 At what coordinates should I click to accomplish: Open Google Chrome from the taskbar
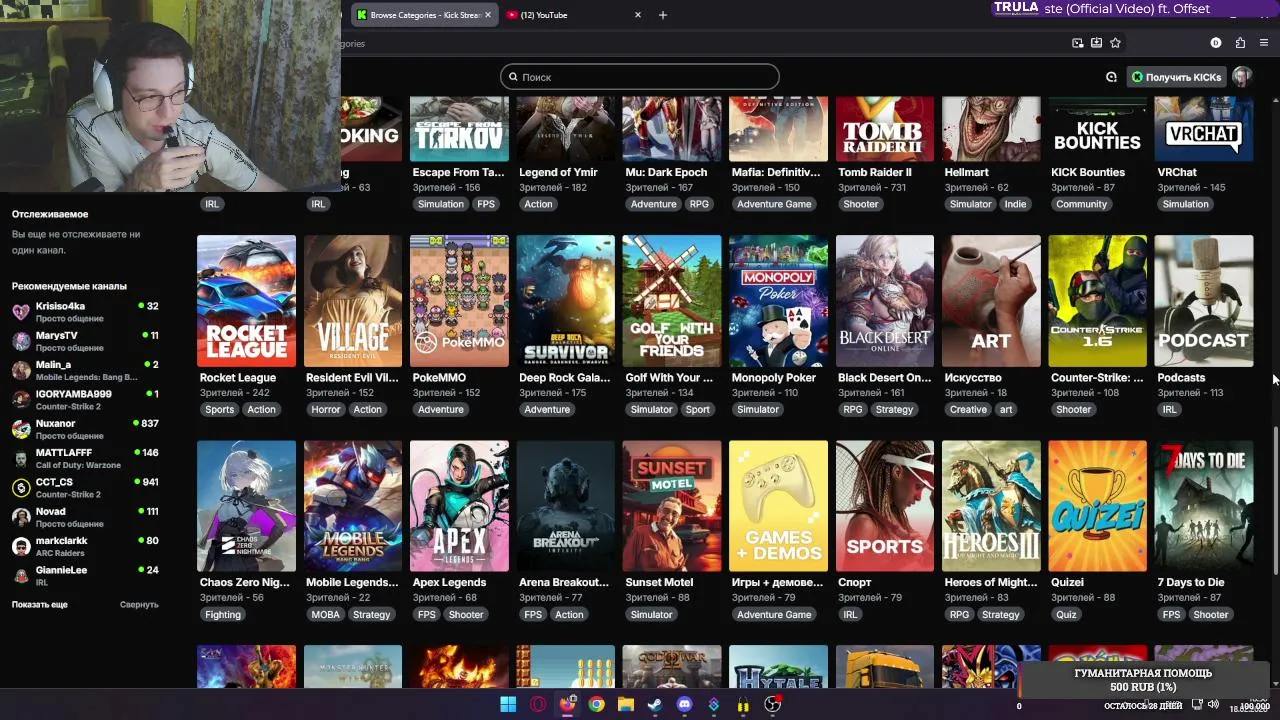point(596,705)
